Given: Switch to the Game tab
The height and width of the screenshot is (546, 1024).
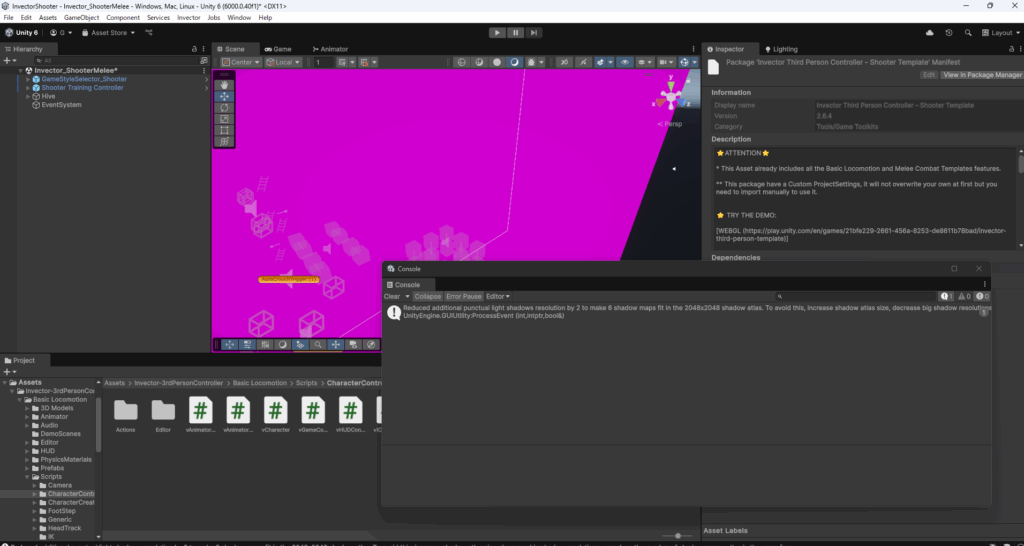Looking at the screenshot, I should tap(278, 49).
